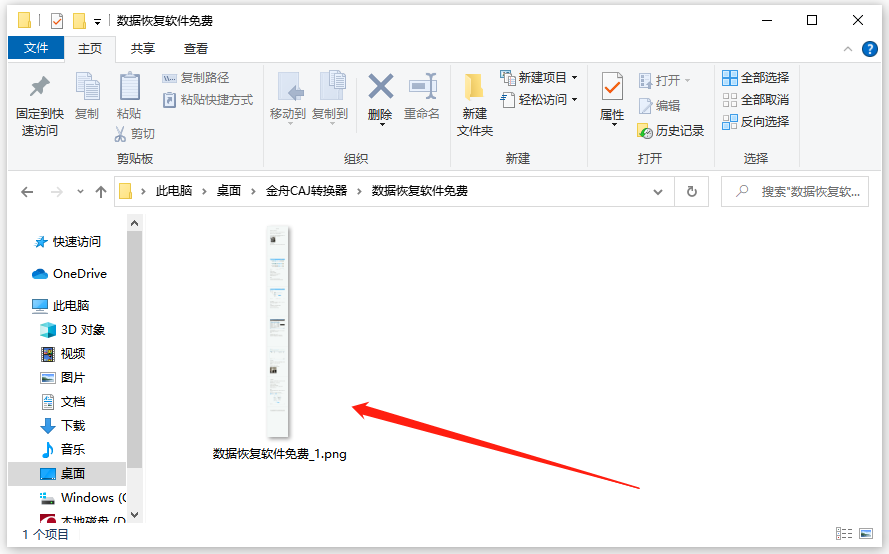
Task: Open Properties (属性) checkmark icon
Action: coord(612,88)
